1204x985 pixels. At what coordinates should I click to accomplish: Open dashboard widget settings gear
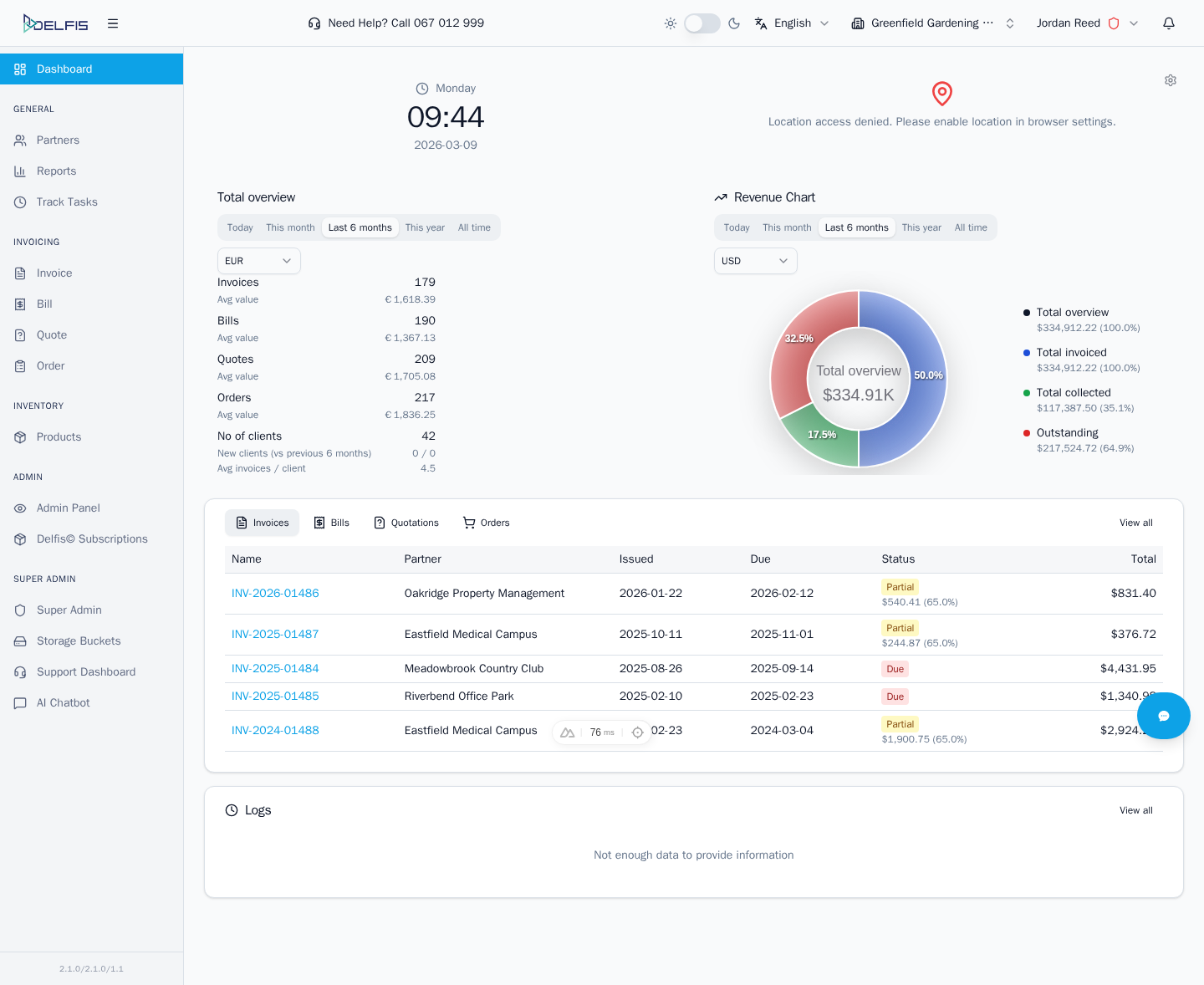[1170, 80]
